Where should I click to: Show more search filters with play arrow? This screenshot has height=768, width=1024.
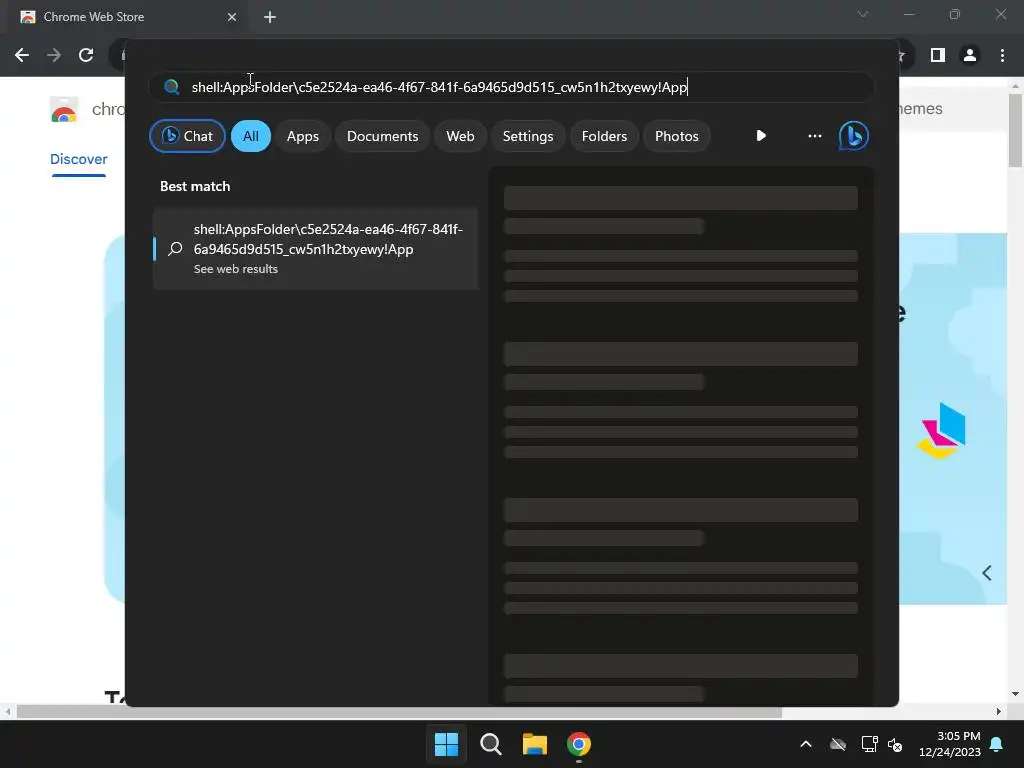click(x=761, y=136)
